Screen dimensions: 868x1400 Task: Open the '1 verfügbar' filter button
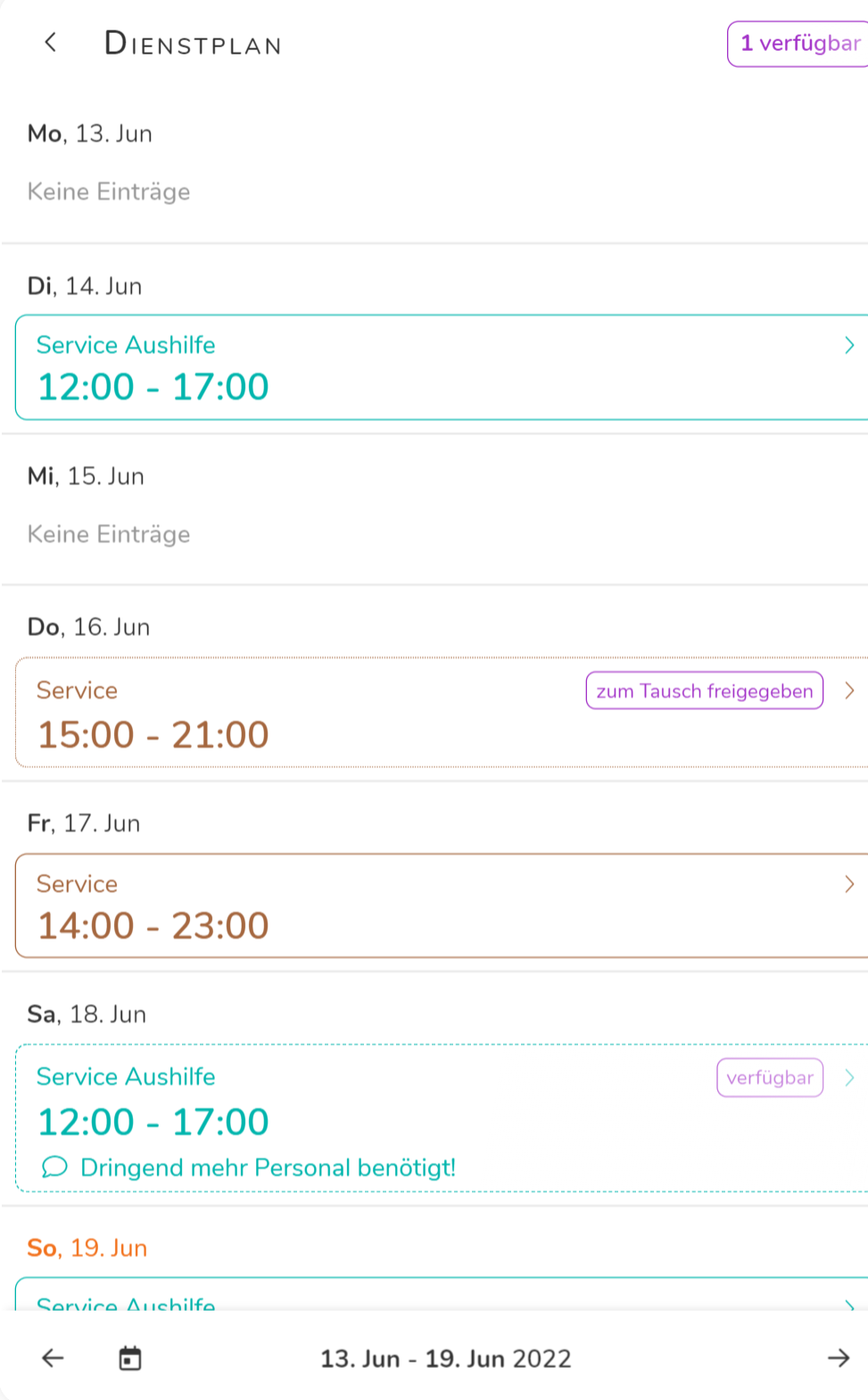[798, 44]
